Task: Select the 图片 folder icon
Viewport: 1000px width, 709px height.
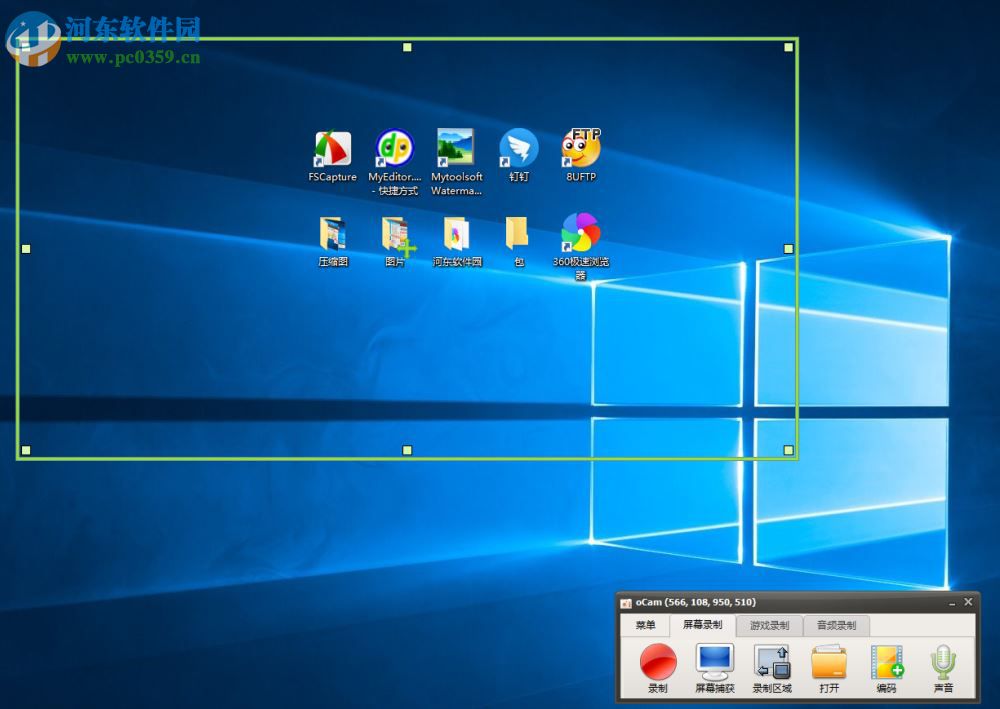Action: [x=395, y=241]
